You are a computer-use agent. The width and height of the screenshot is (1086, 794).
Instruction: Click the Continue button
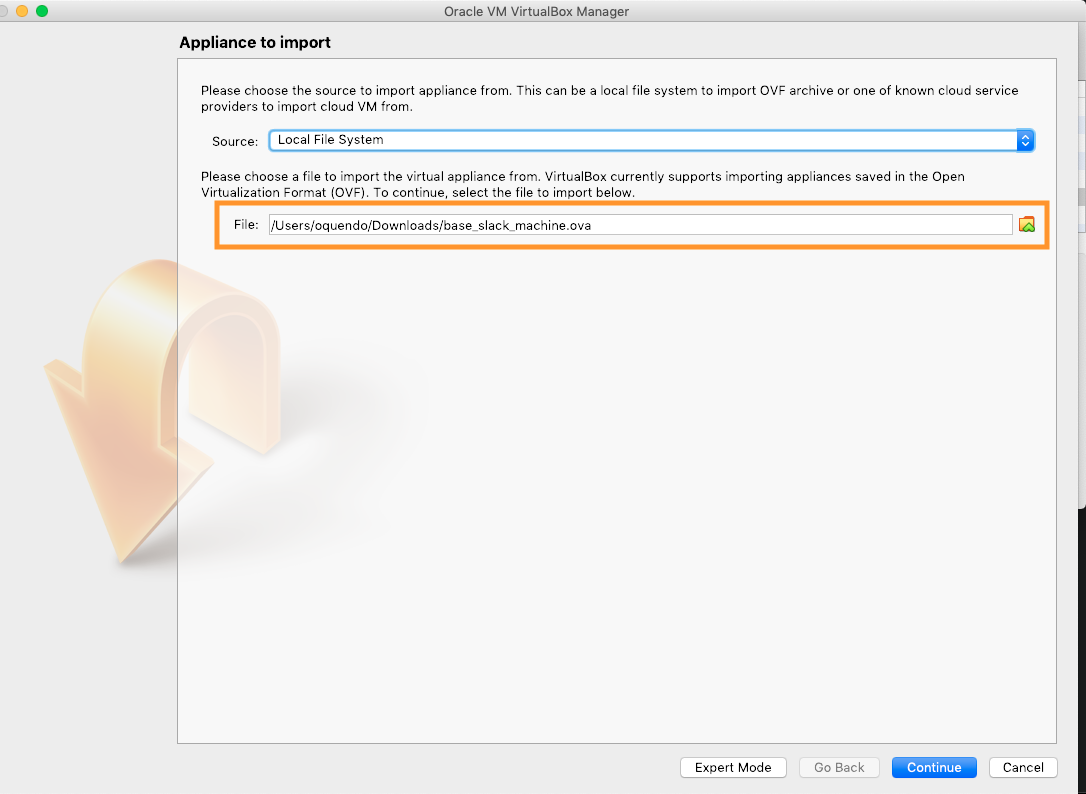pyautogui.click(x=934, y=767)
